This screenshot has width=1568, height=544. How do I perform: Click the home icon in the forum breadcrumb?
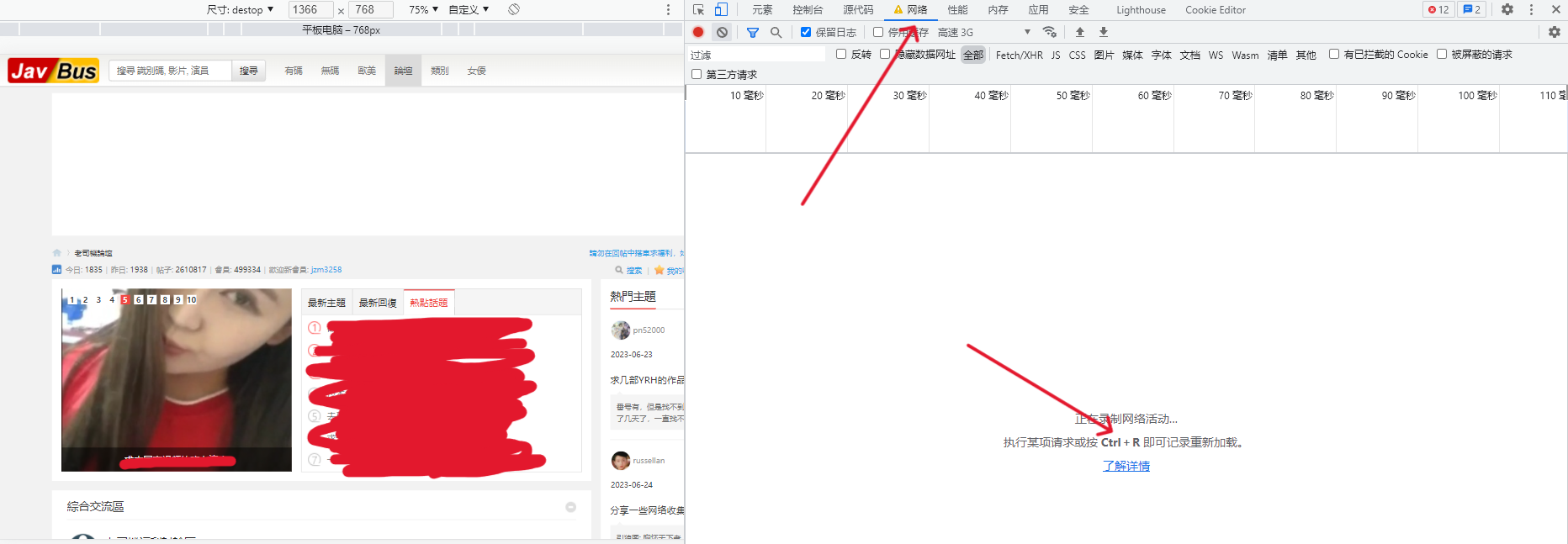(x=57, y=252)
